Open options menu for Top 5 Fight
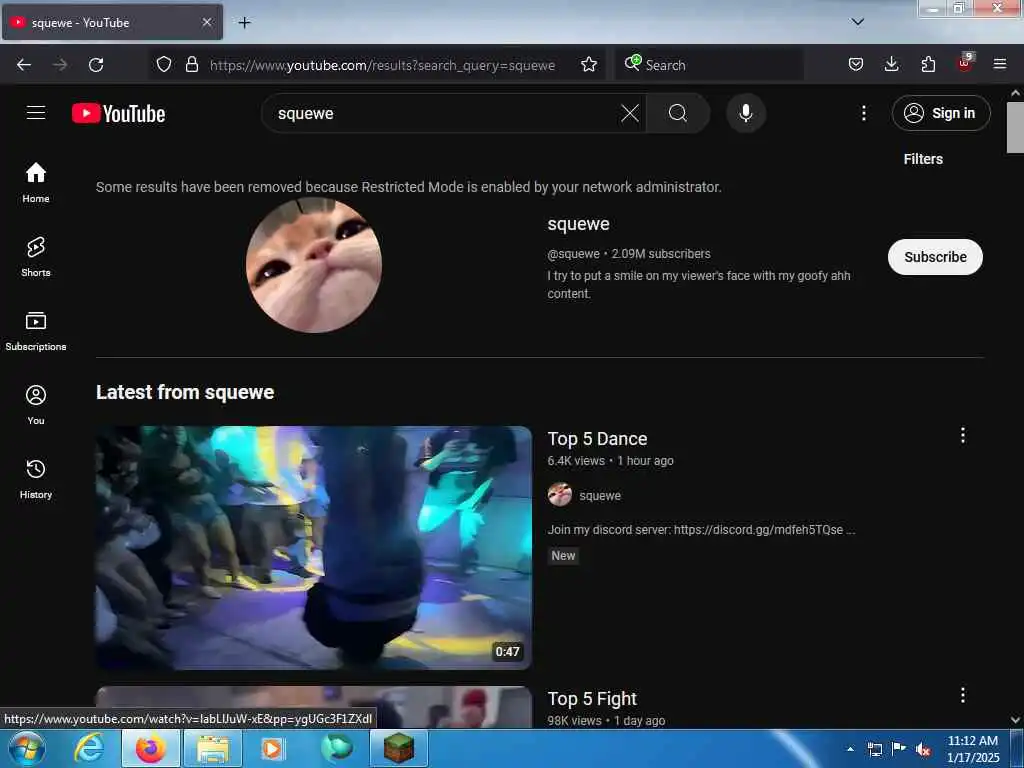The width and height of the screenshot is (1024, 768). pos(963,695)
